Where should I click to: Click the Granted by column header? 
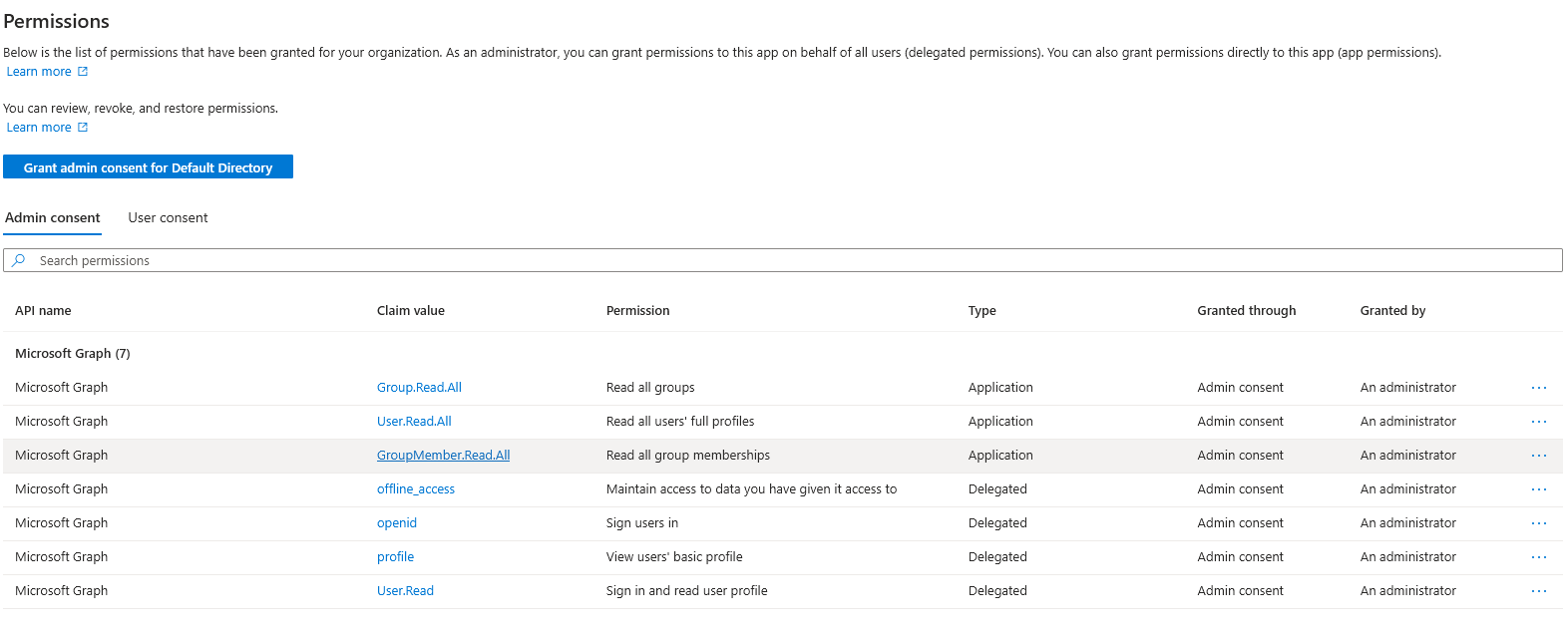click(x=1393, y=311)
